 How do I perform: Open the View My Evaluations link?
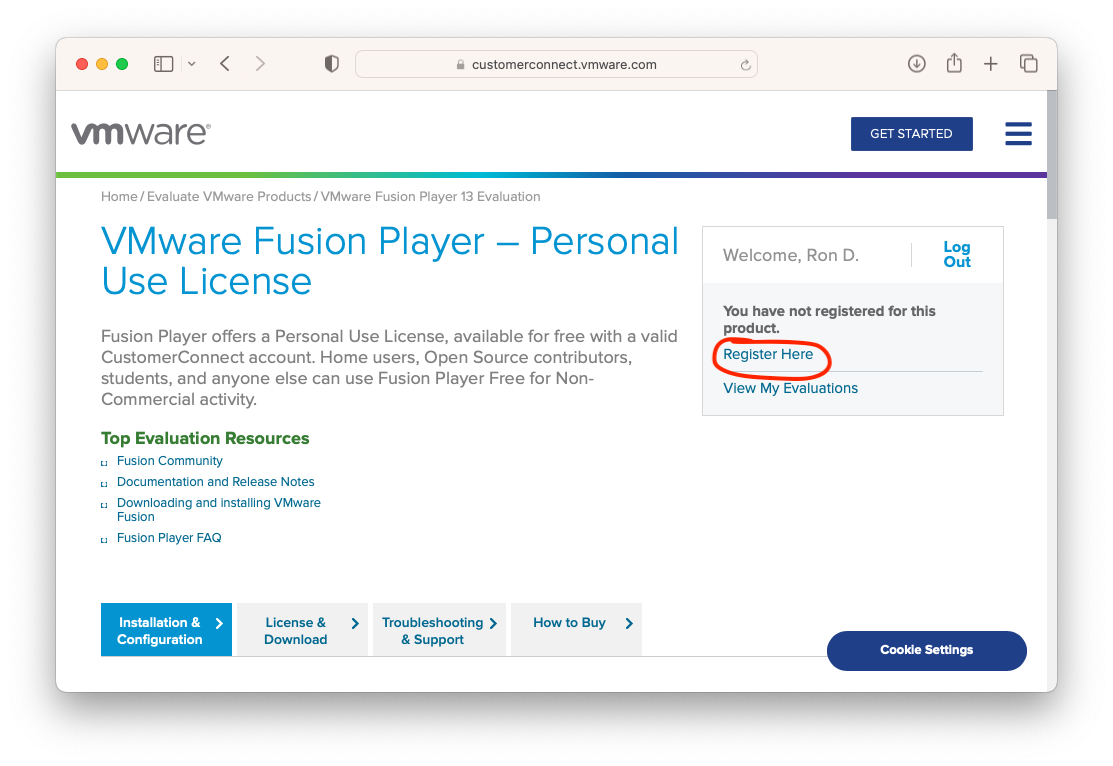point(790,388)
